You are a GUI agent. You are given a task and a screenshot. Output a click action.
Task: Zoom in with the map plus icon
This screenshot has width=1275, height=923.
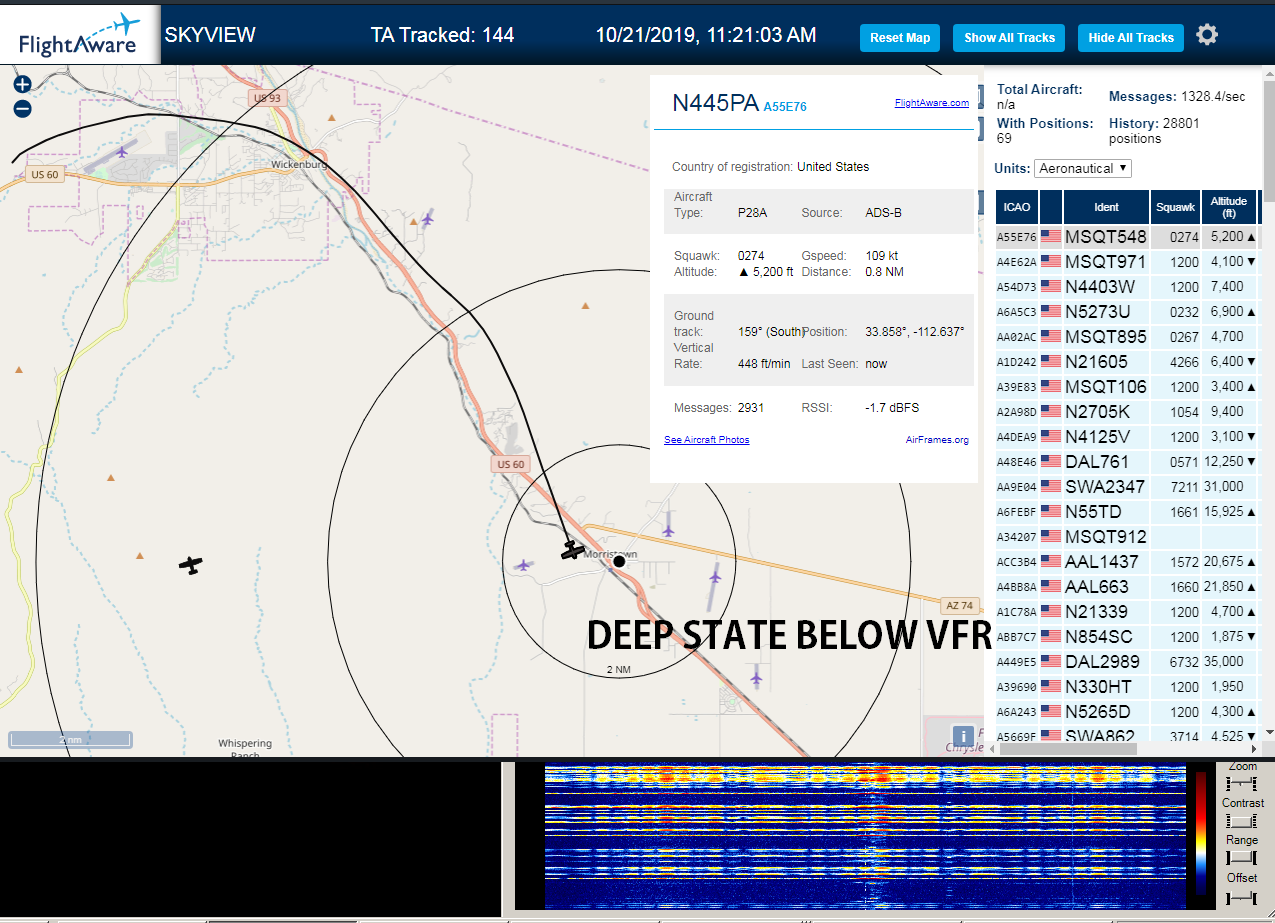click(x=22, y=84)
